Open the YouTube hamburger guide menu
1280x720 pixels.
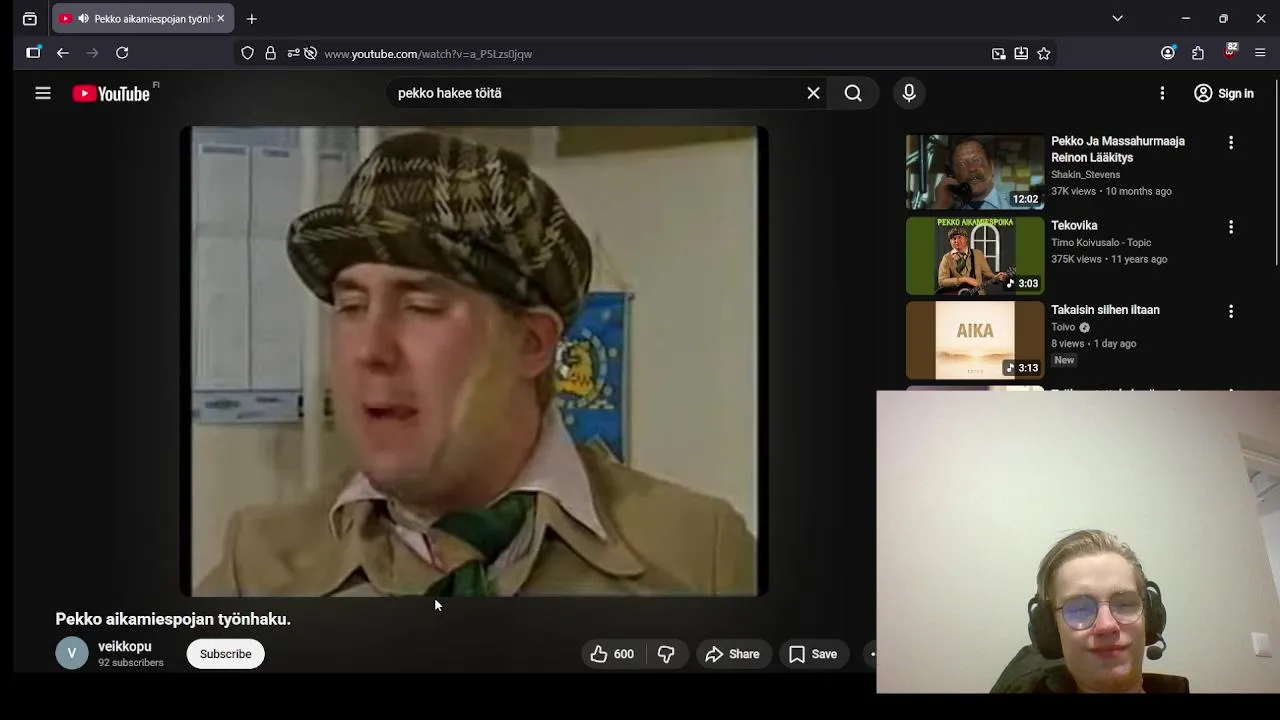(x=43, y=93)
